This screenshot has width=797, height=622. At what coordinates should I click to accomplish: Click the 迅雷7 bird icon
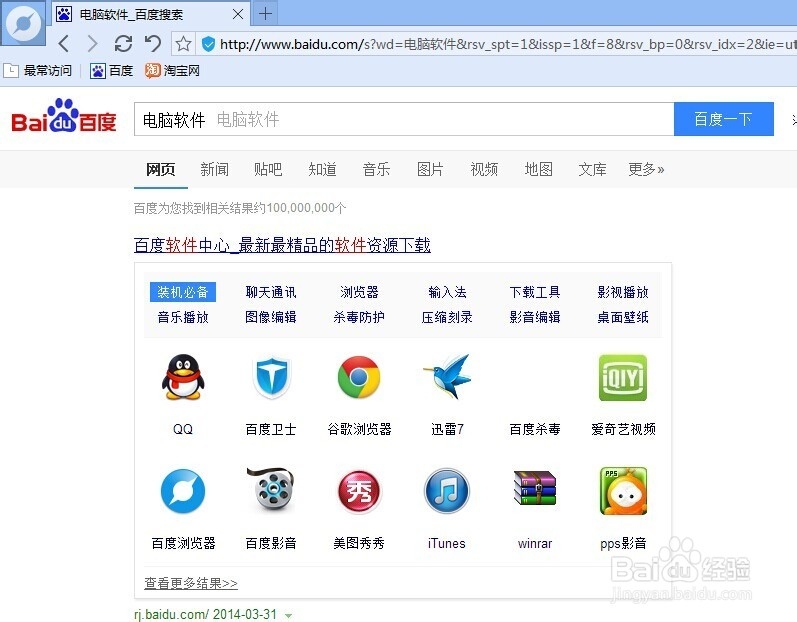(x=447, y=376)
